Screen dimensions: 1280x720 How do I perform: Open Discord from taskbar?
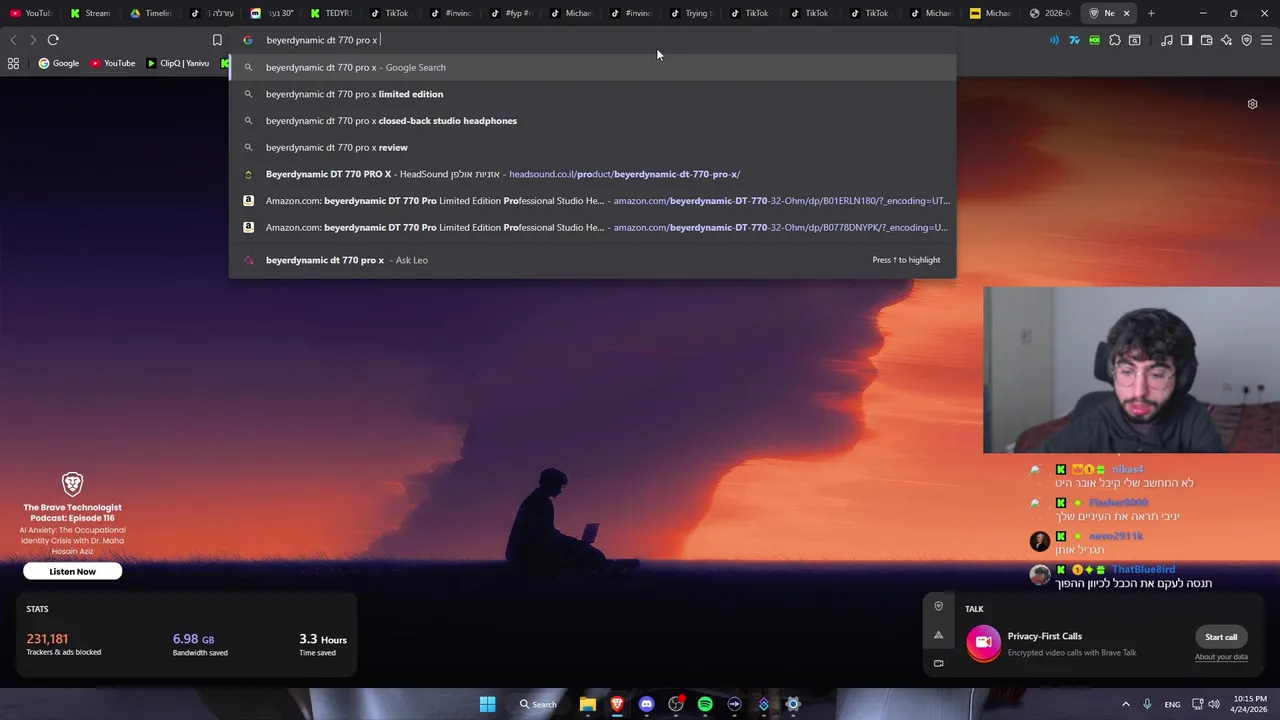(646, 704)
